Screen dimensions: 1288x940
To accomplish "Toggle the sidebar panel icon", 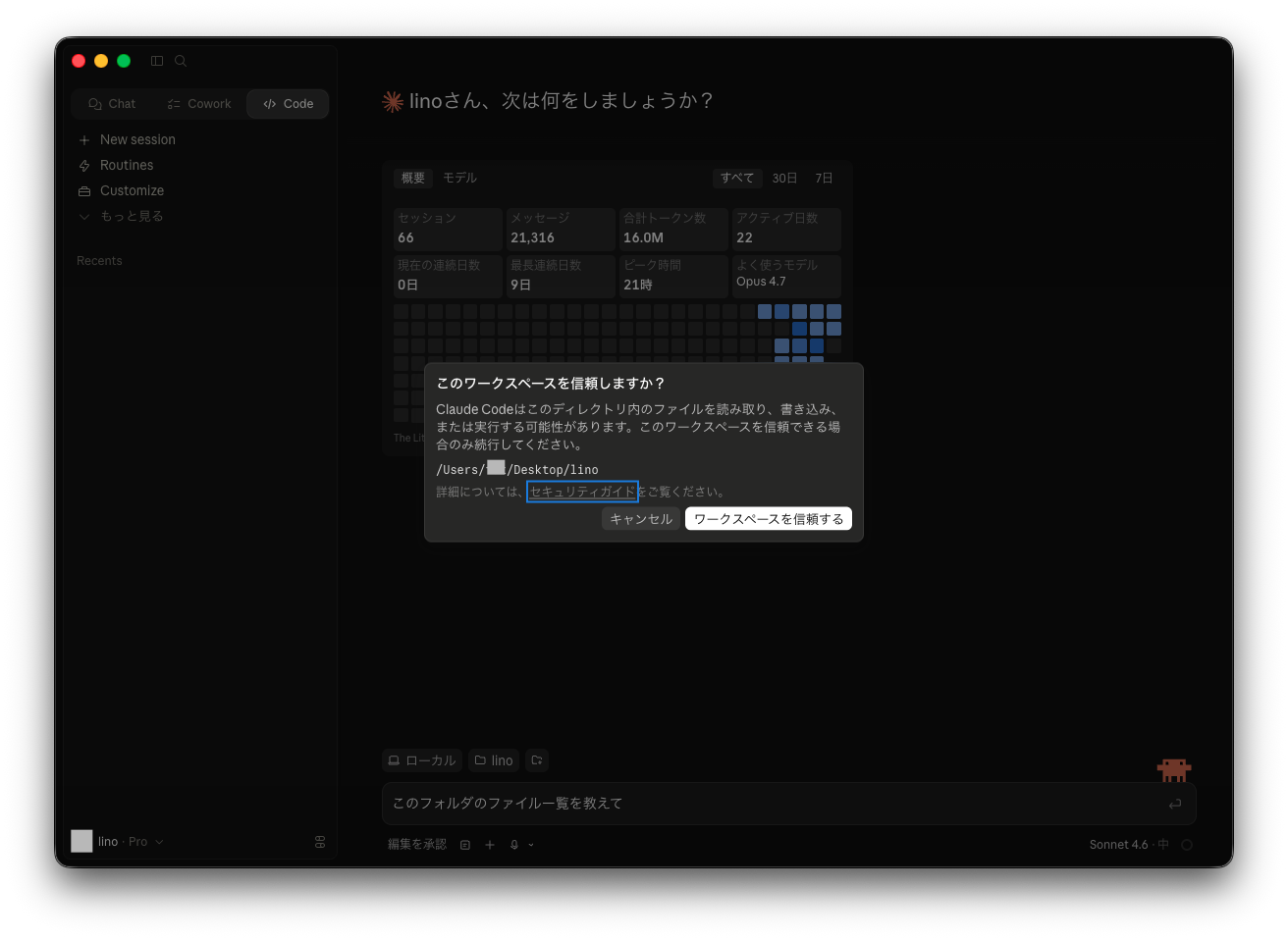I will point(157,61).
